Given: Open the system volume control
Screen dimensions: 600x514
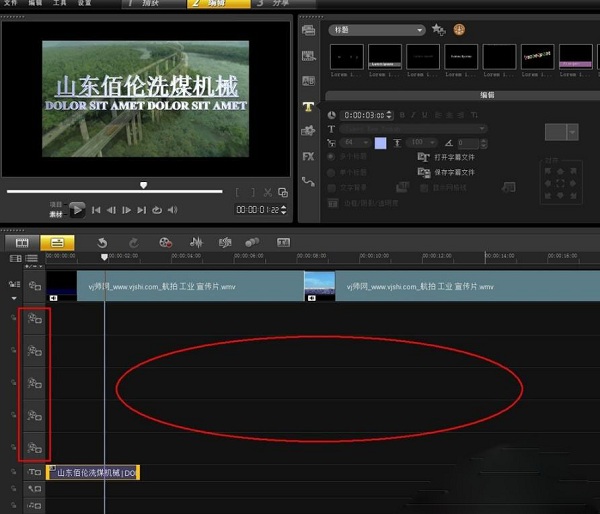Looking at the screenshot, I should (173, 210).
